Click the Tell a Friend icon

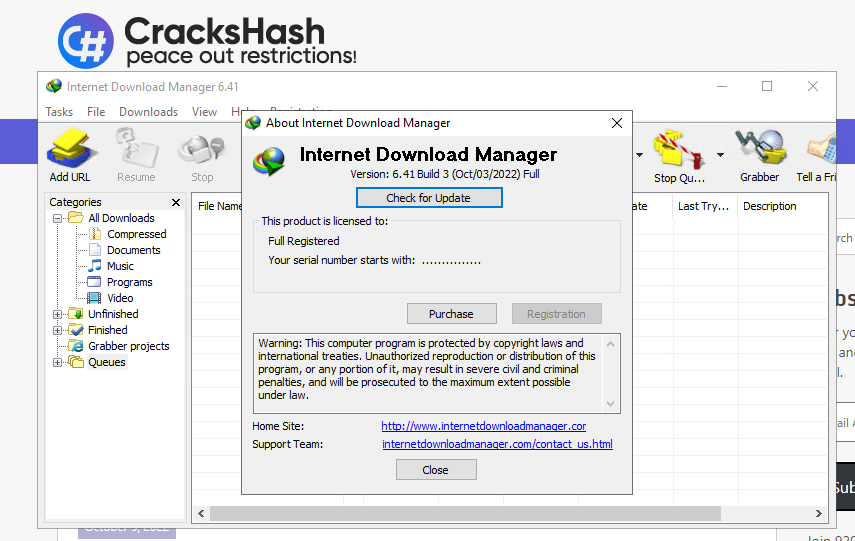822,148
